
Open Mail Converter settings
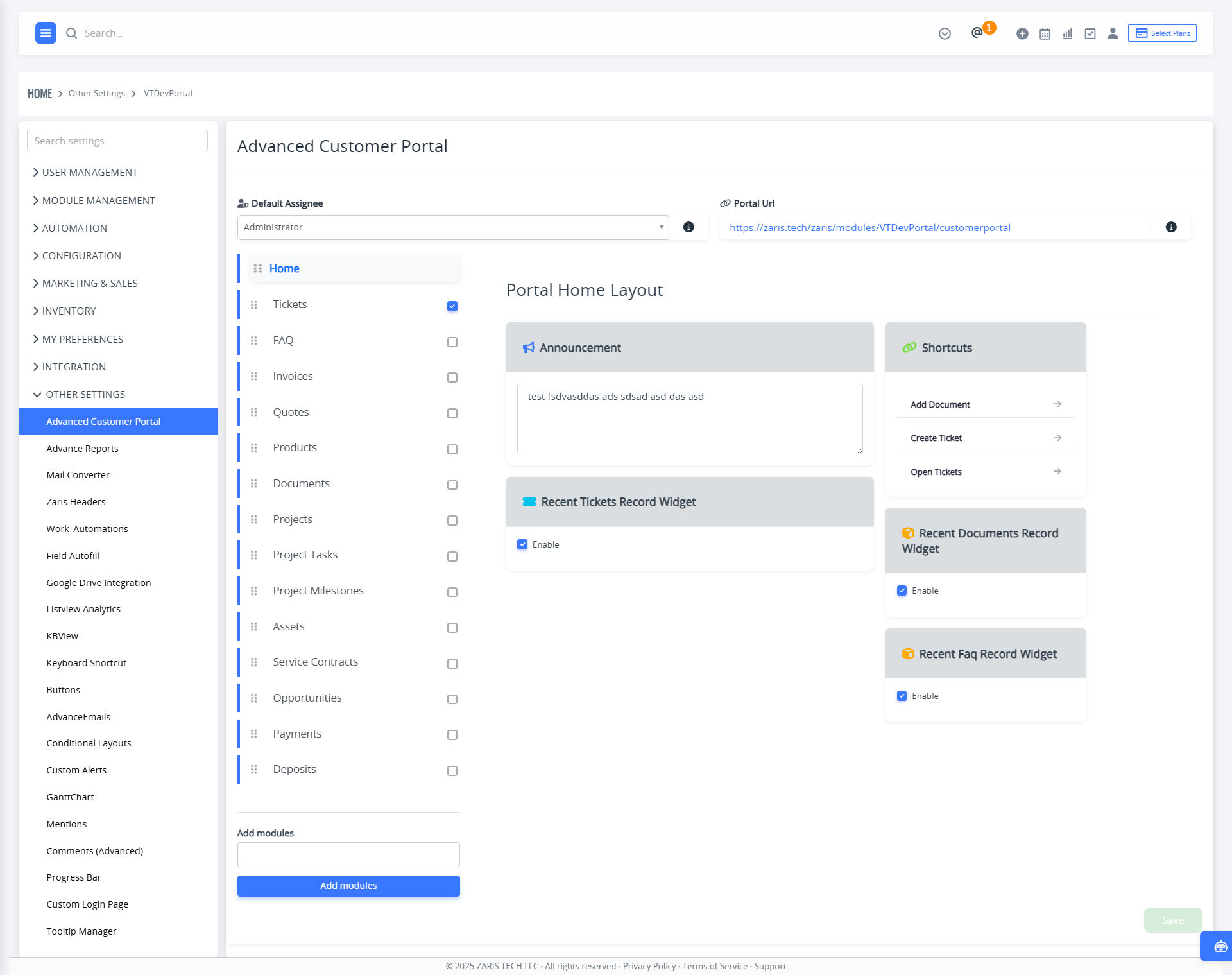click(x=78, y=475)
